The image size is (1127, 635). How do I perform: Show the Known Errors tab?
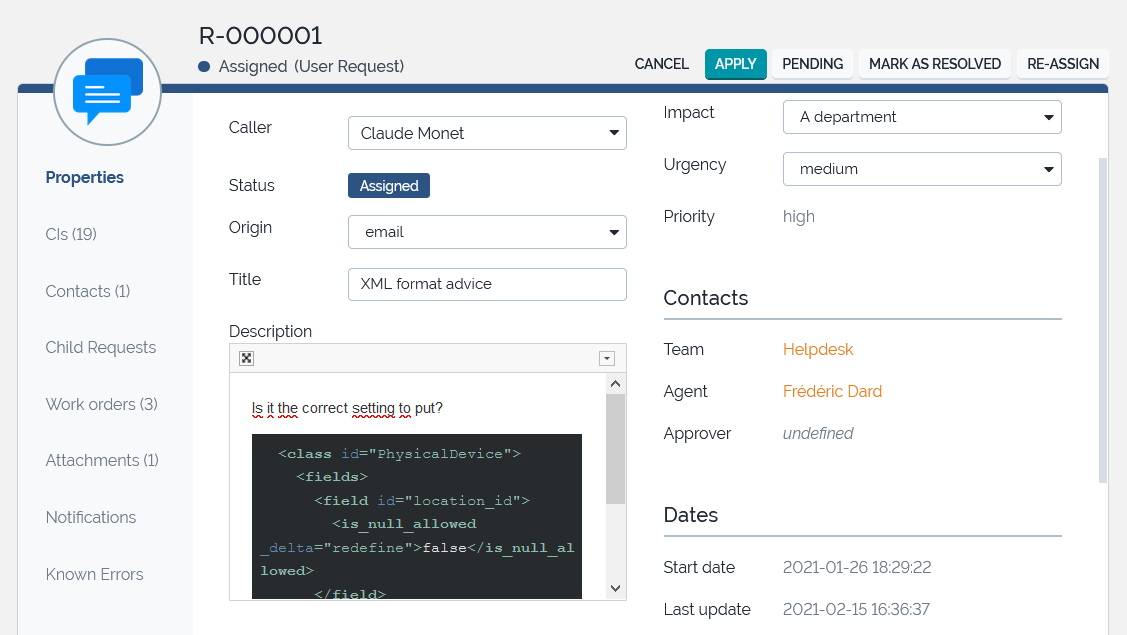pos(94,574)
